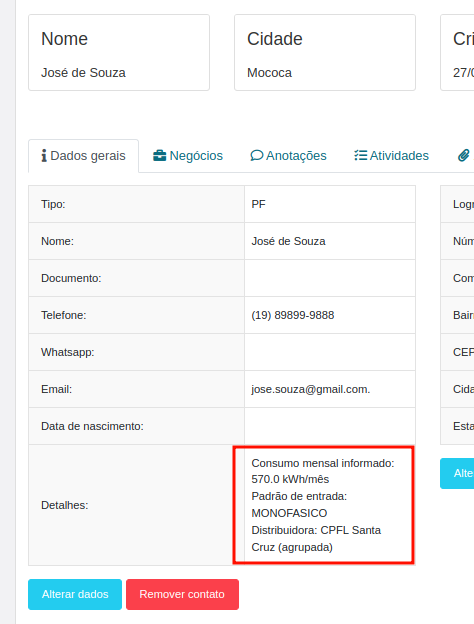
Task: Switch to the Anotações tab
Action: click(x=288, y=156)
